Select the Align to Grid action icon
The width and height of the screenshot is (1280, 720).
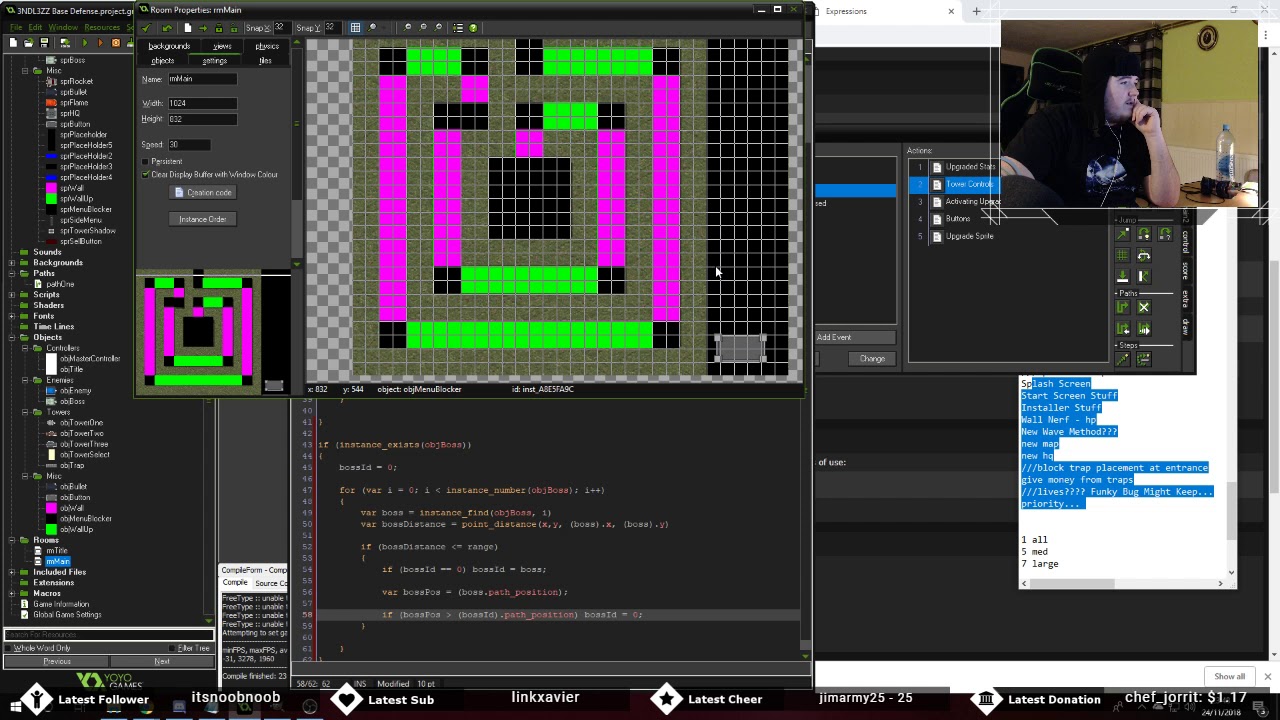coord(1122,255)
